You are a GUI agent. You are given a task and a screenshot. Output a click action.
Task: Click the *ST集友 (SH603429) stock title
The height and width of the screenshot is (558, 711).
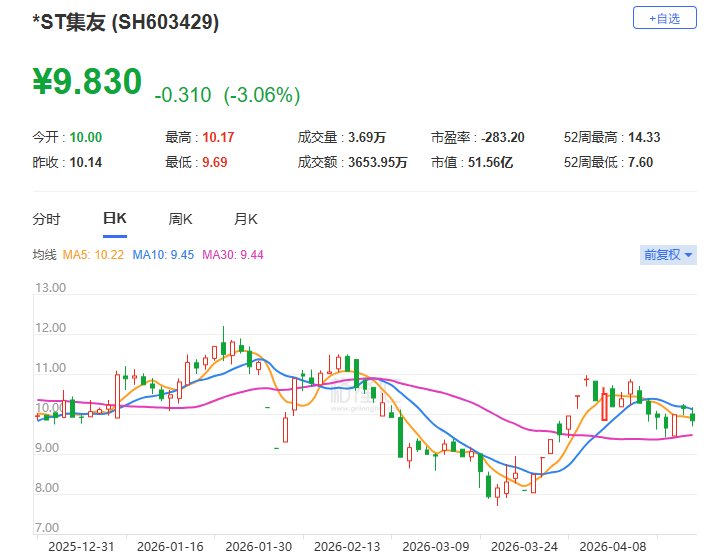(126, 22)
